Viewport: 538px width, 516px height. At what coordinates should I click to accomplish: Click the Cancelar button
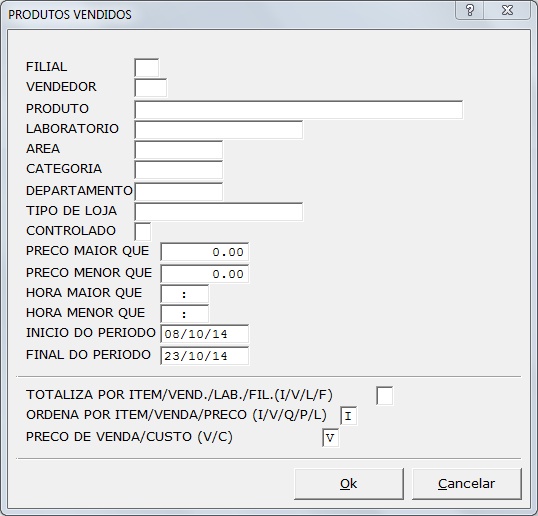coord(467,484)
